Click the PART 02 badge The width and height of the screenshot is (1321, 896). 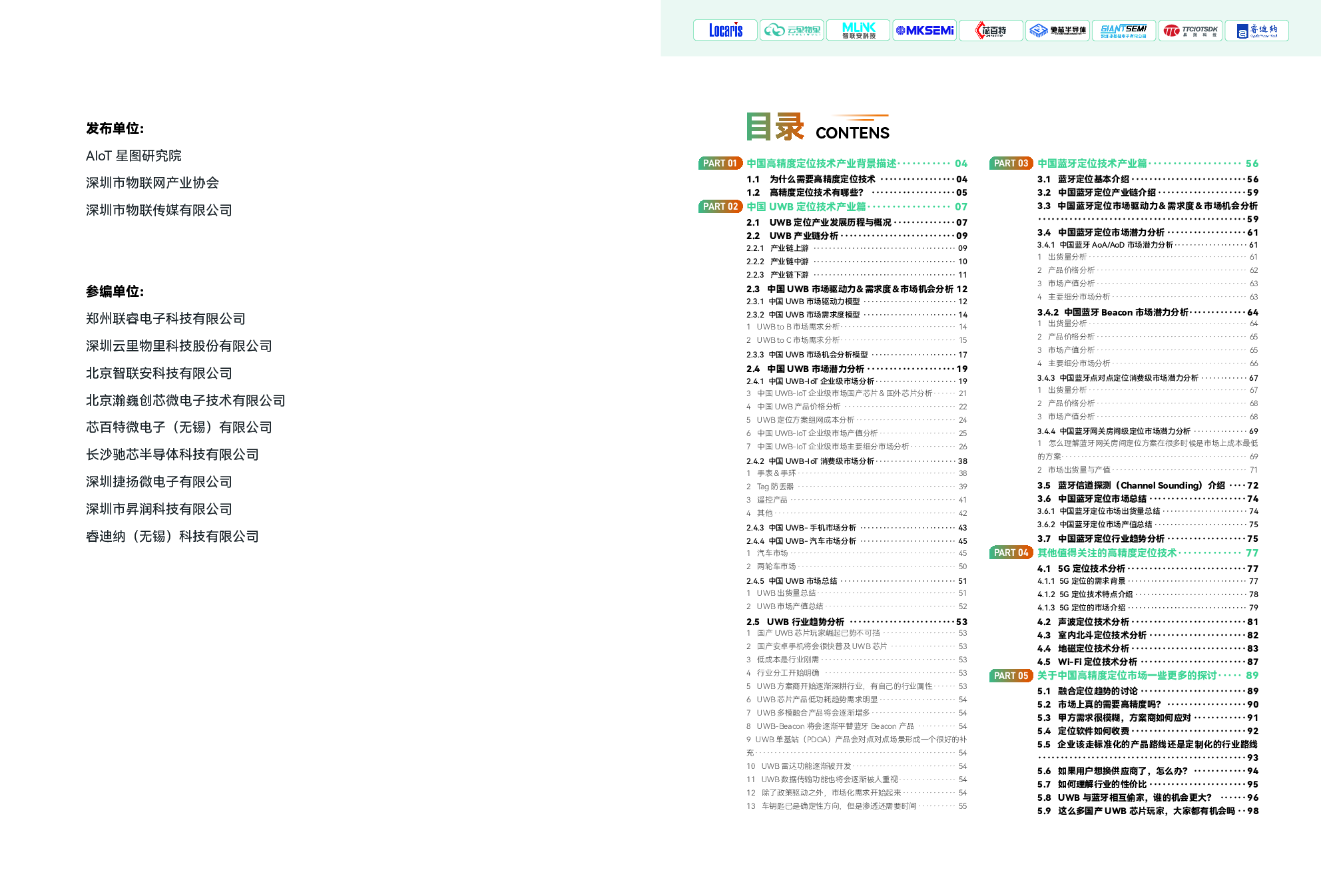720,206
